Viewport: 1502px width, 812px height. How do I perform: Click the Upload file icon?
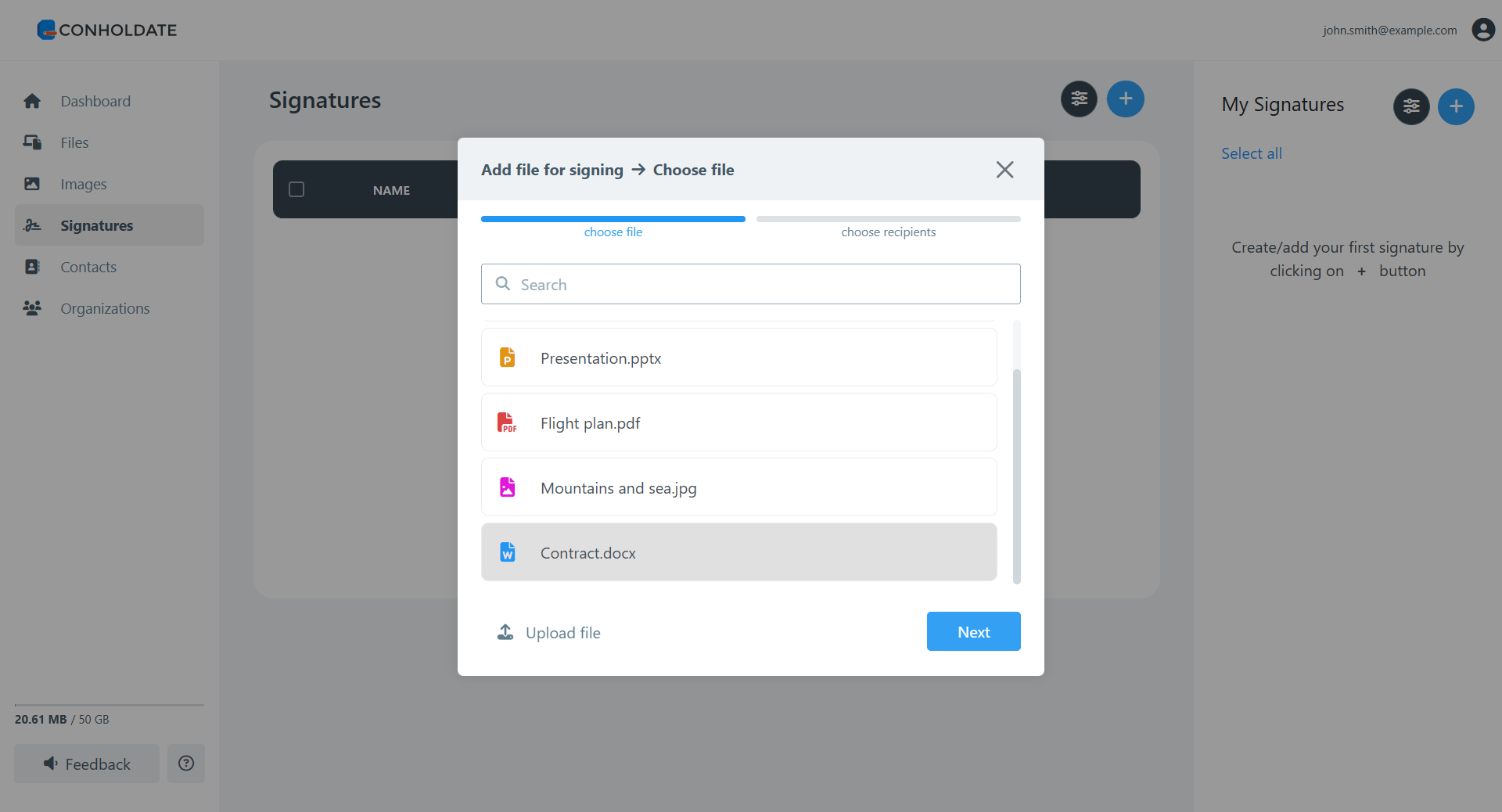pos(505,632)
